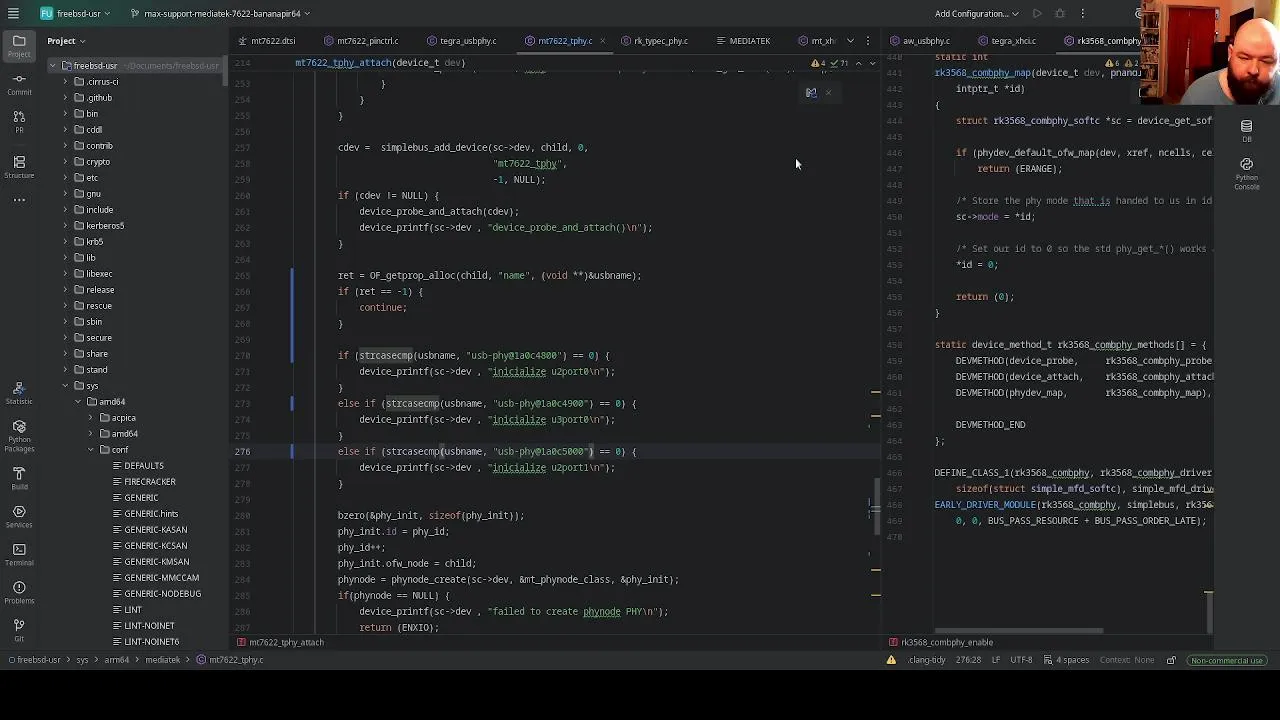Open the Git tool window

pos(19,629)
